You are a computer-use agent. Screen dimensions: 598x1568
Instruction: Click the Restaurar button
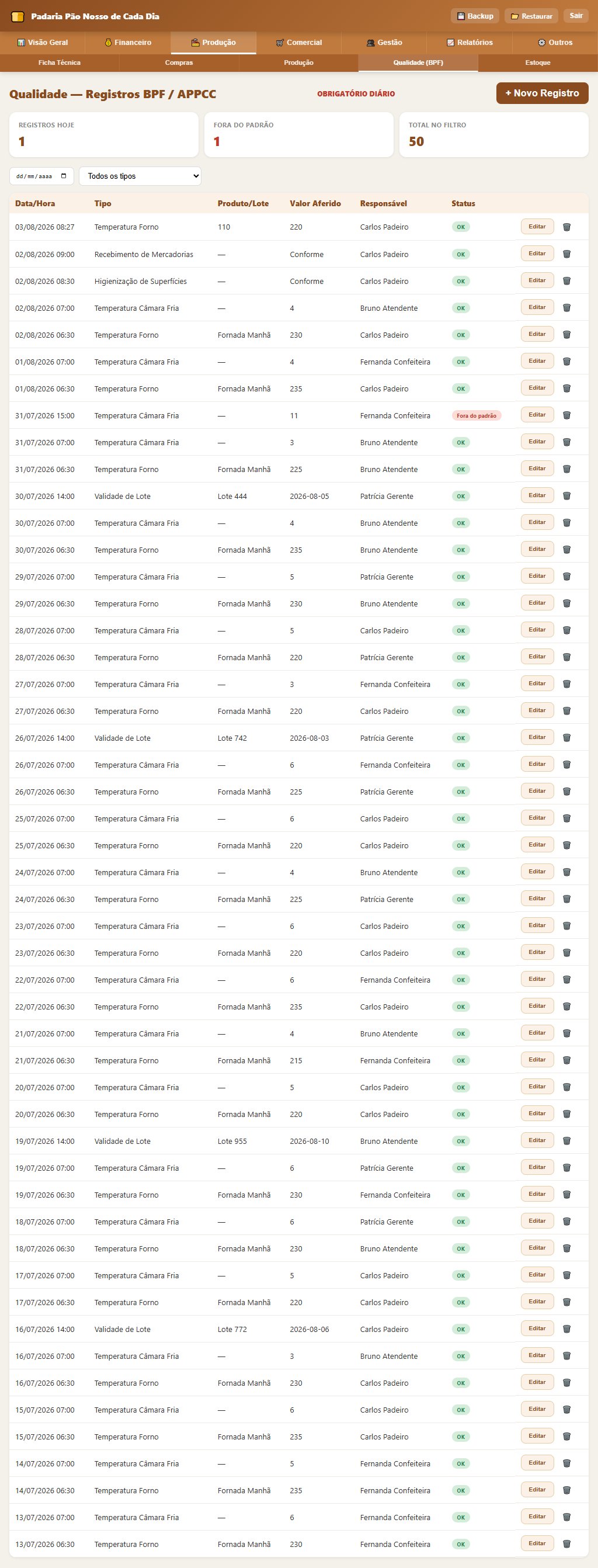[531, 16]
